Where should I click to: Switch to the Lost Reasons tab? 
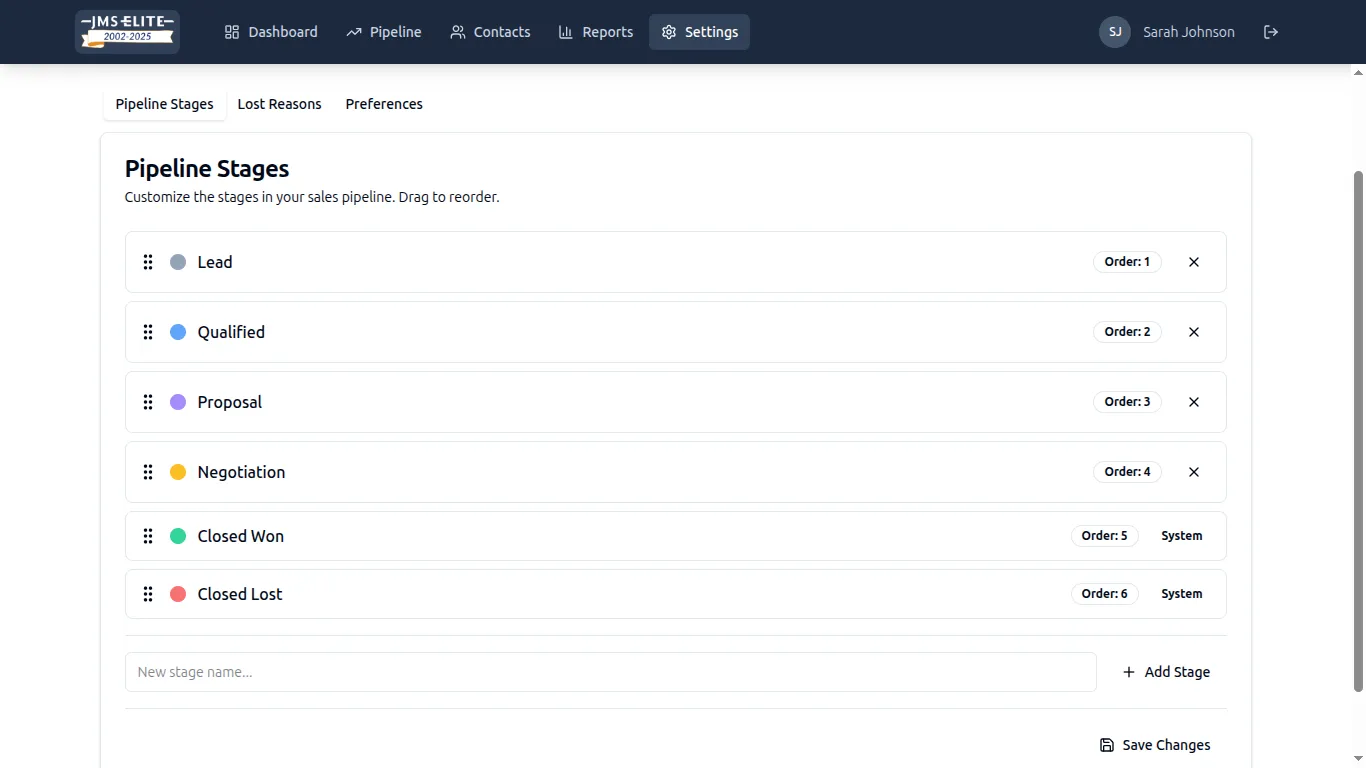pyautogui.click(x=280, y=104)
